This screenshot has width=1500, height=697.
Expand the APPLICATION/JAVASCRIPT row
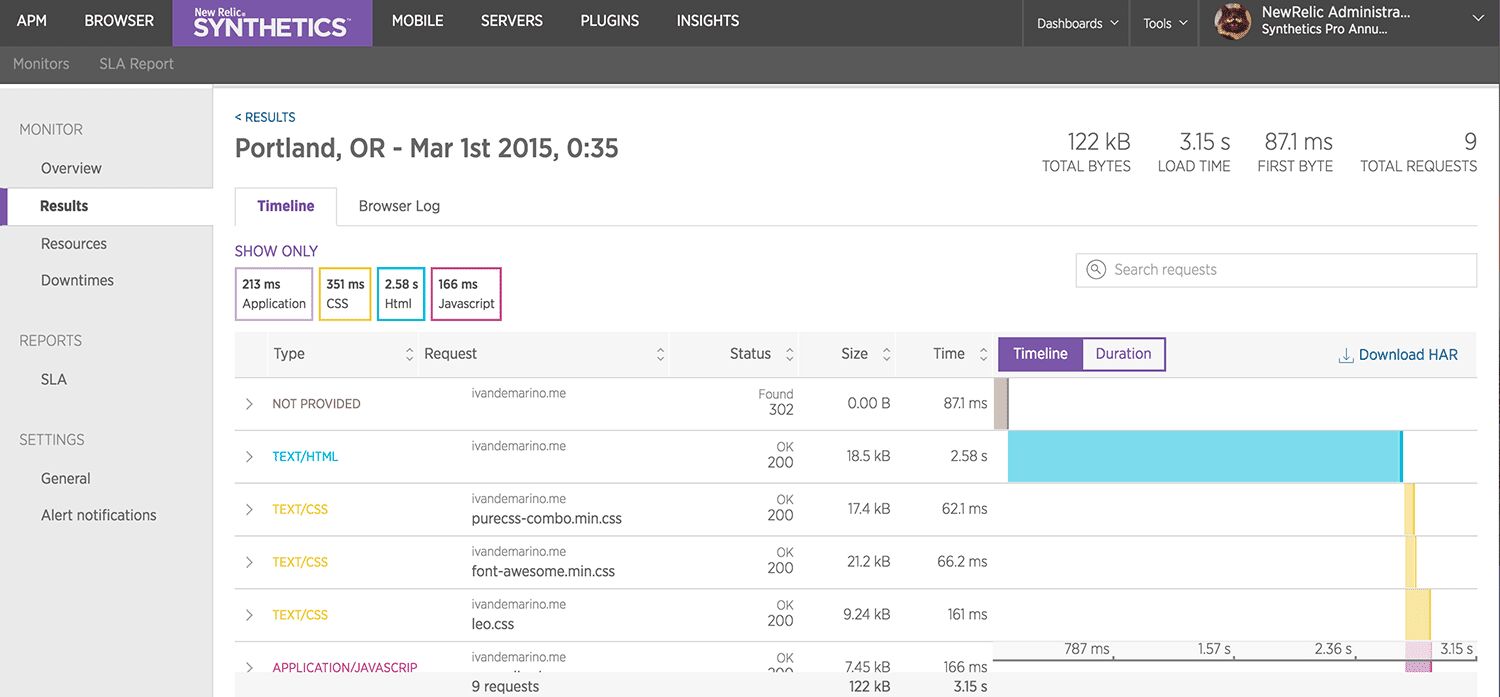249,667
